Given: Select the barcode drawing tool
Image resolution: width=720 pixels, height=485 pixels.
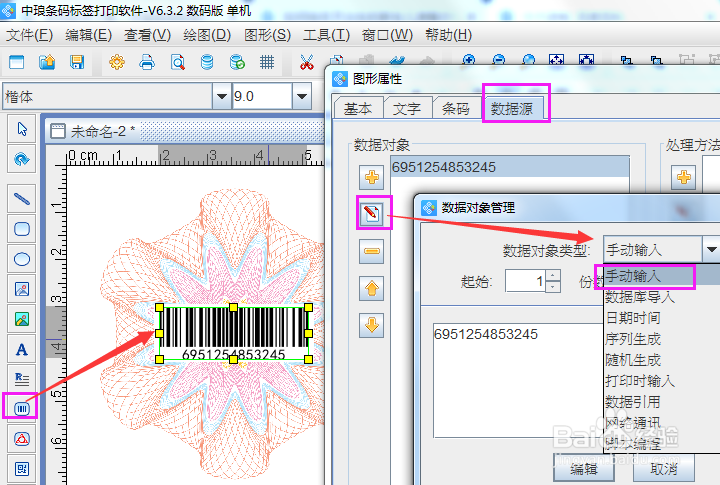Looking at the screenshot, I should click(x=21, y=408).
